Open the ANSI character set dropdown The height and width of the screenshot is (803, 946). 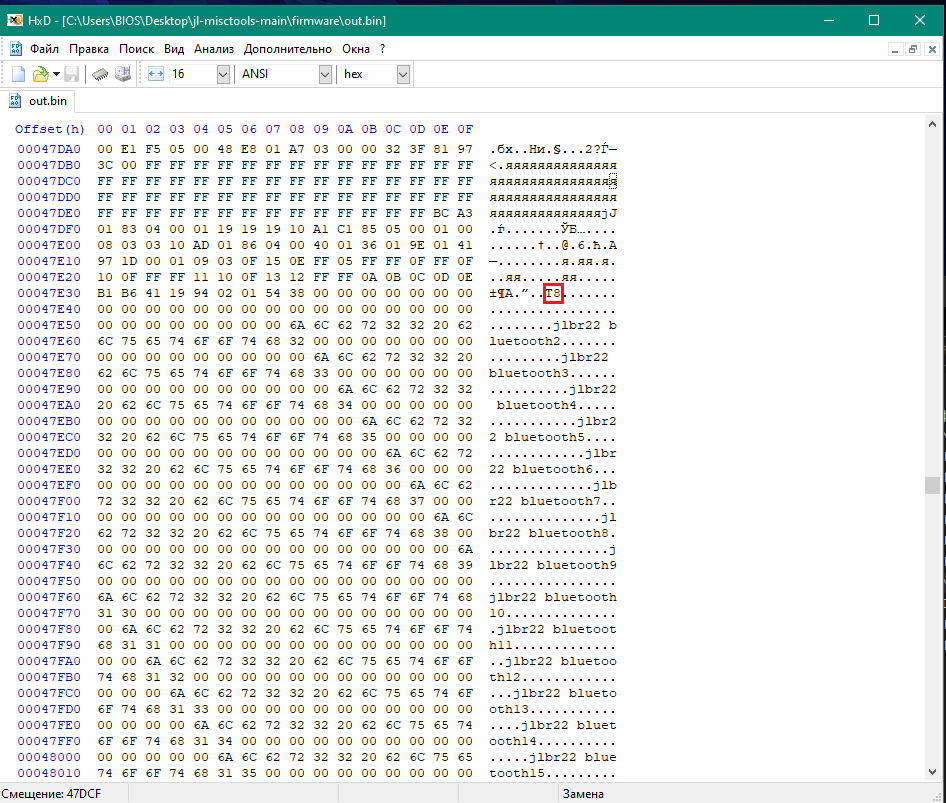coord(325,74)
